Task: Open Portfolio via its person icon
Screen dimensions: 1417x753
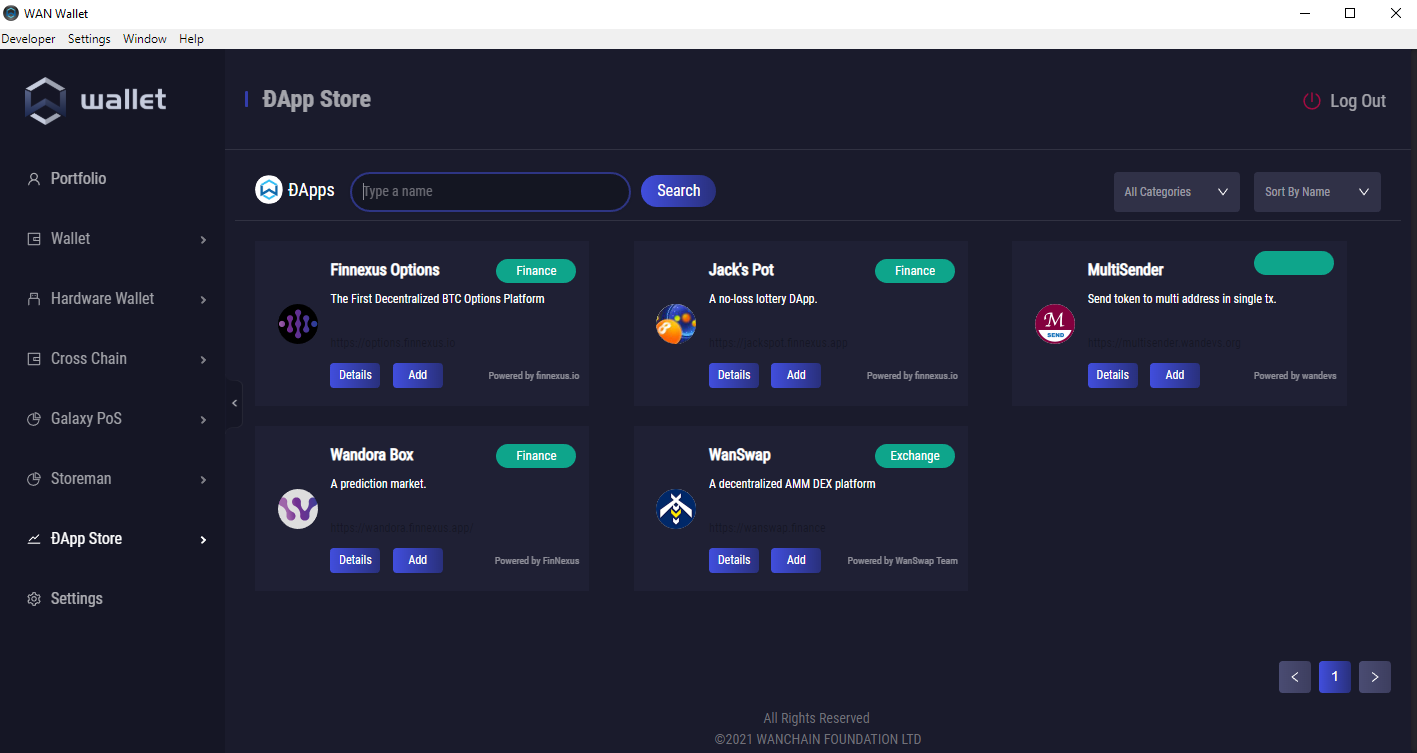Action: click(33, 179)
